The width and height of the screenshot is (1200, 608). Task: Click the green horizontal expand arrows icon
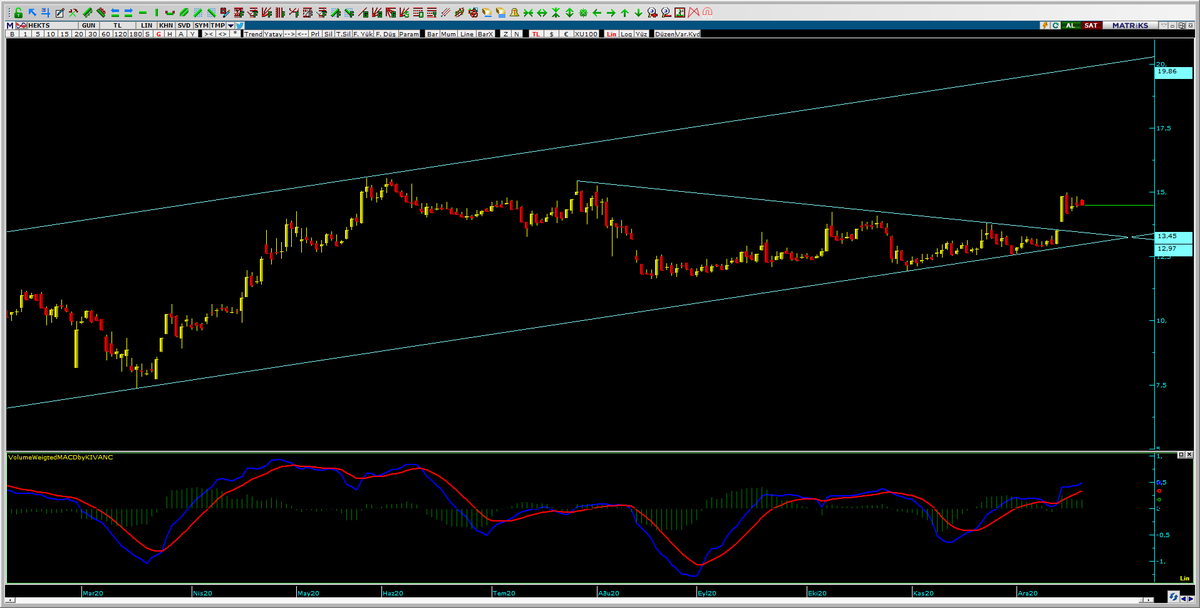pos(542,13)
